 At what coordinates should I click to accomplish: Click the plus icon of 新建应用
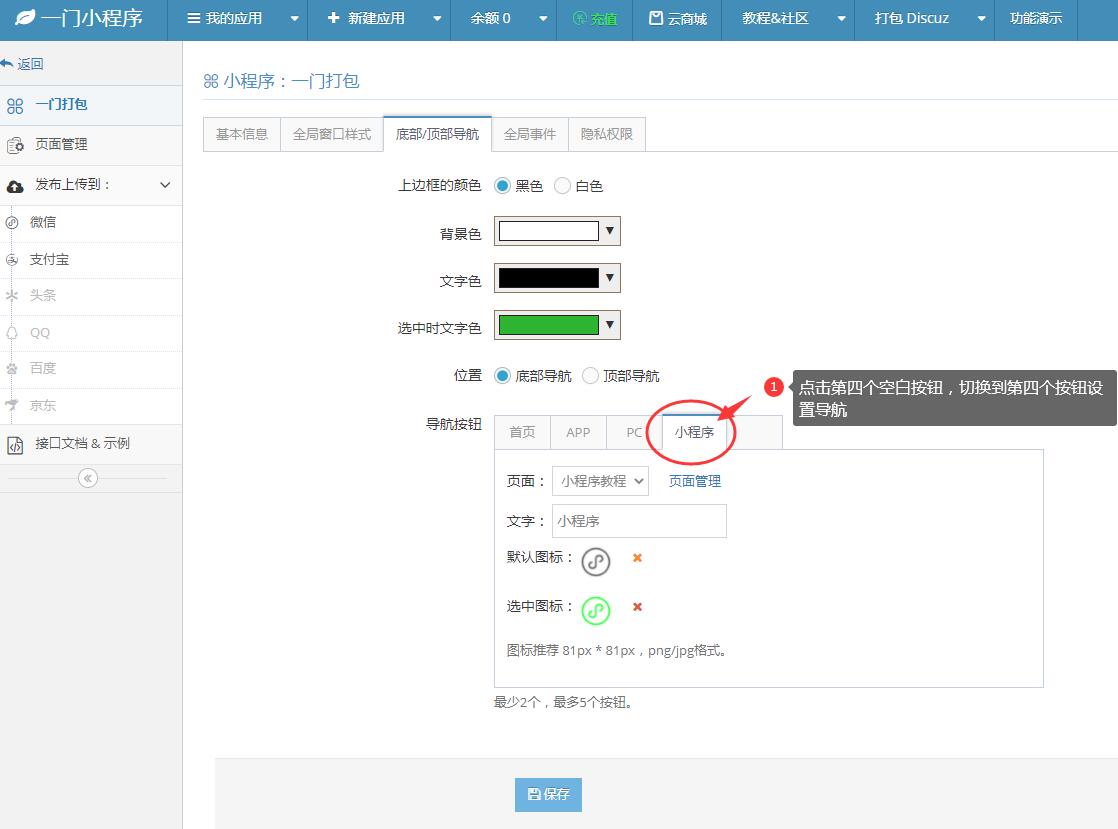(x=333, y=17)
